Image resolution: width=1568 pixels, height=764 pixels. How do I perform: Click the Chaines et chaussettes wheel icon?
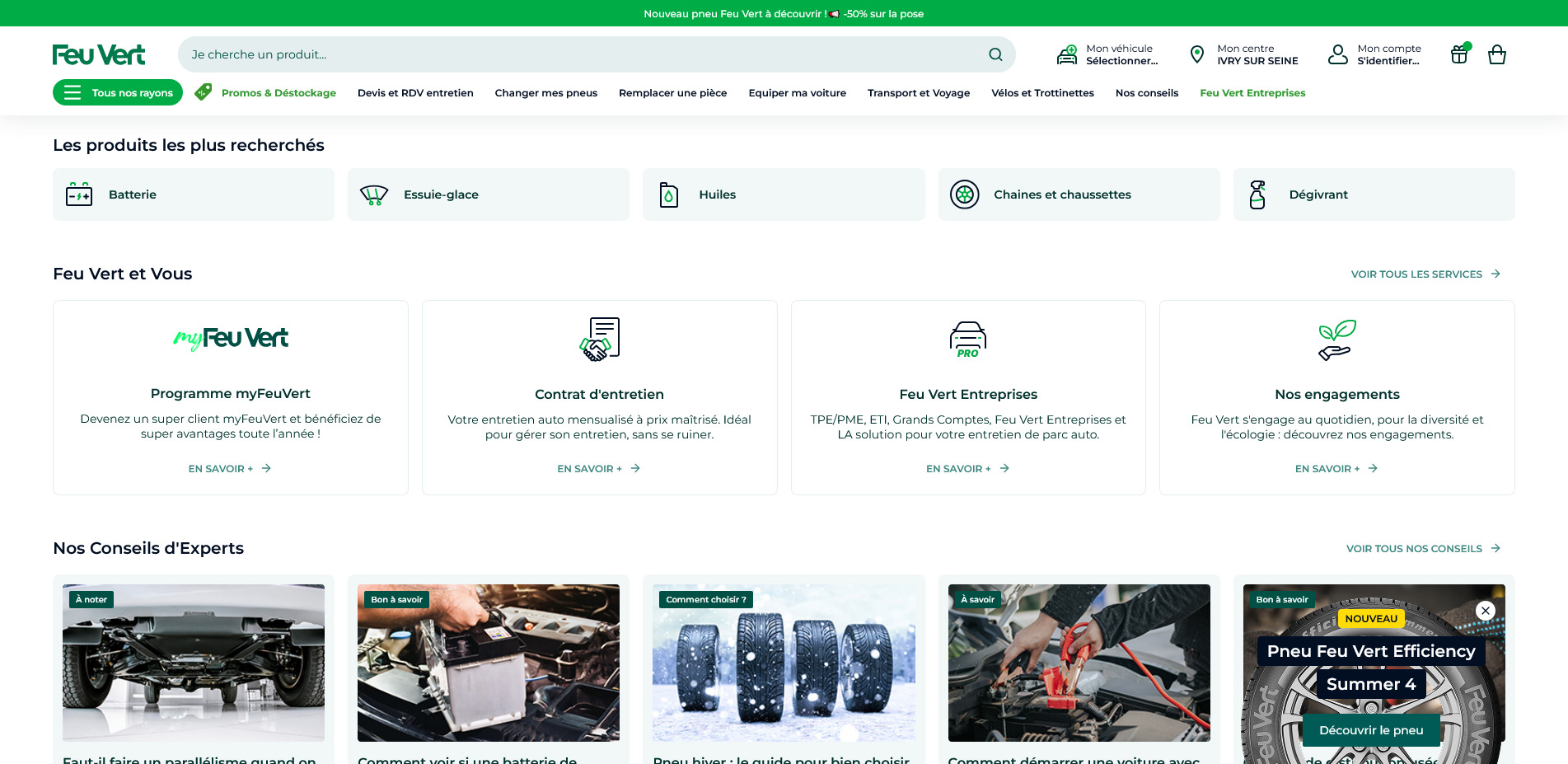click(965, 195)
